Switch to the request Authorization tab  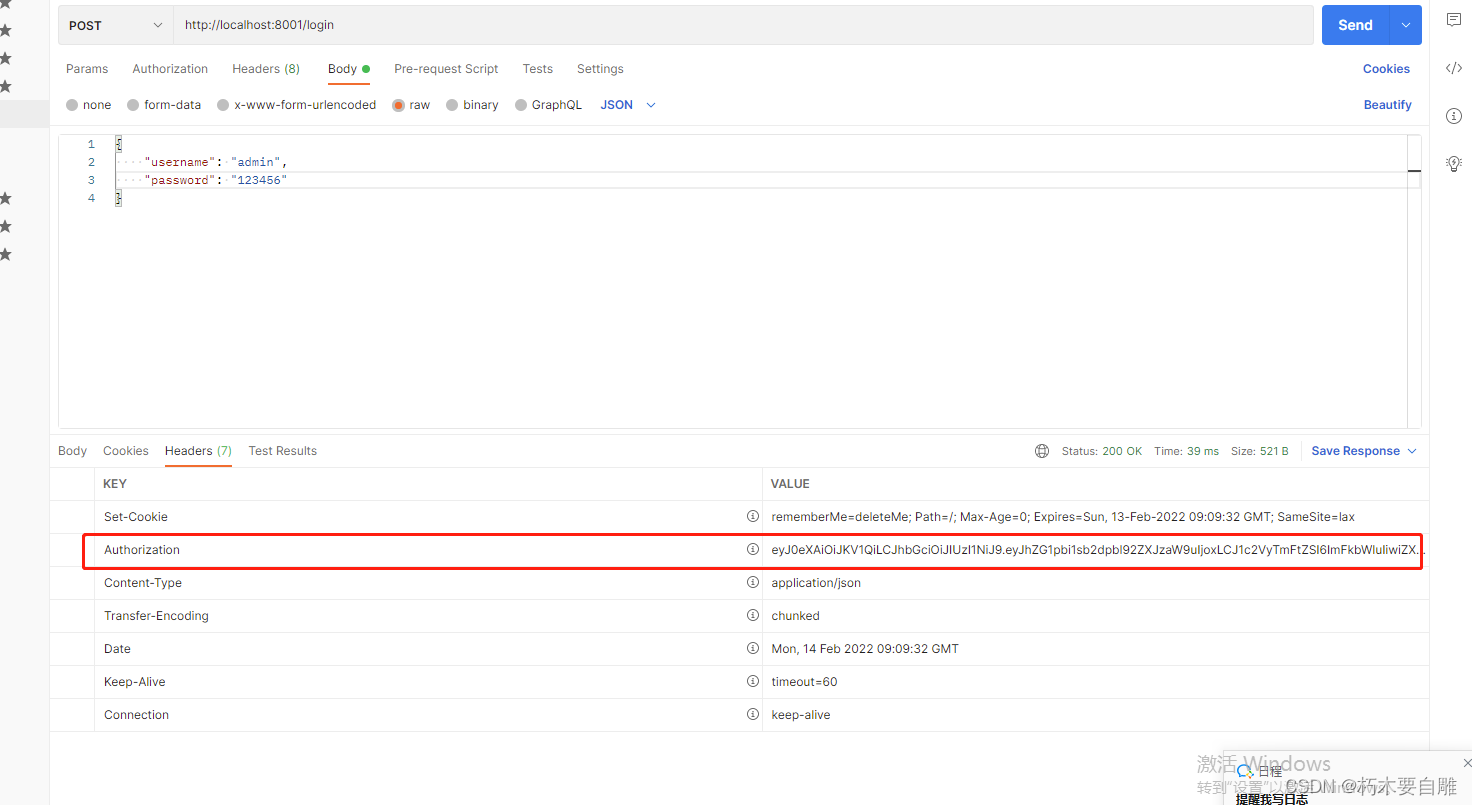[170, 69]
